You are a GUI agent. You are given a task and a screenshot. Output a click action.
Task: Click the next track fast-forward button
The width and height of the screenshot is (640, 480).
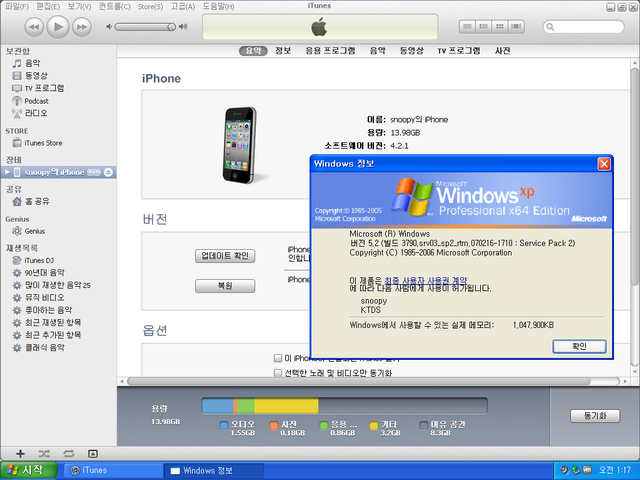pos(82,27)
